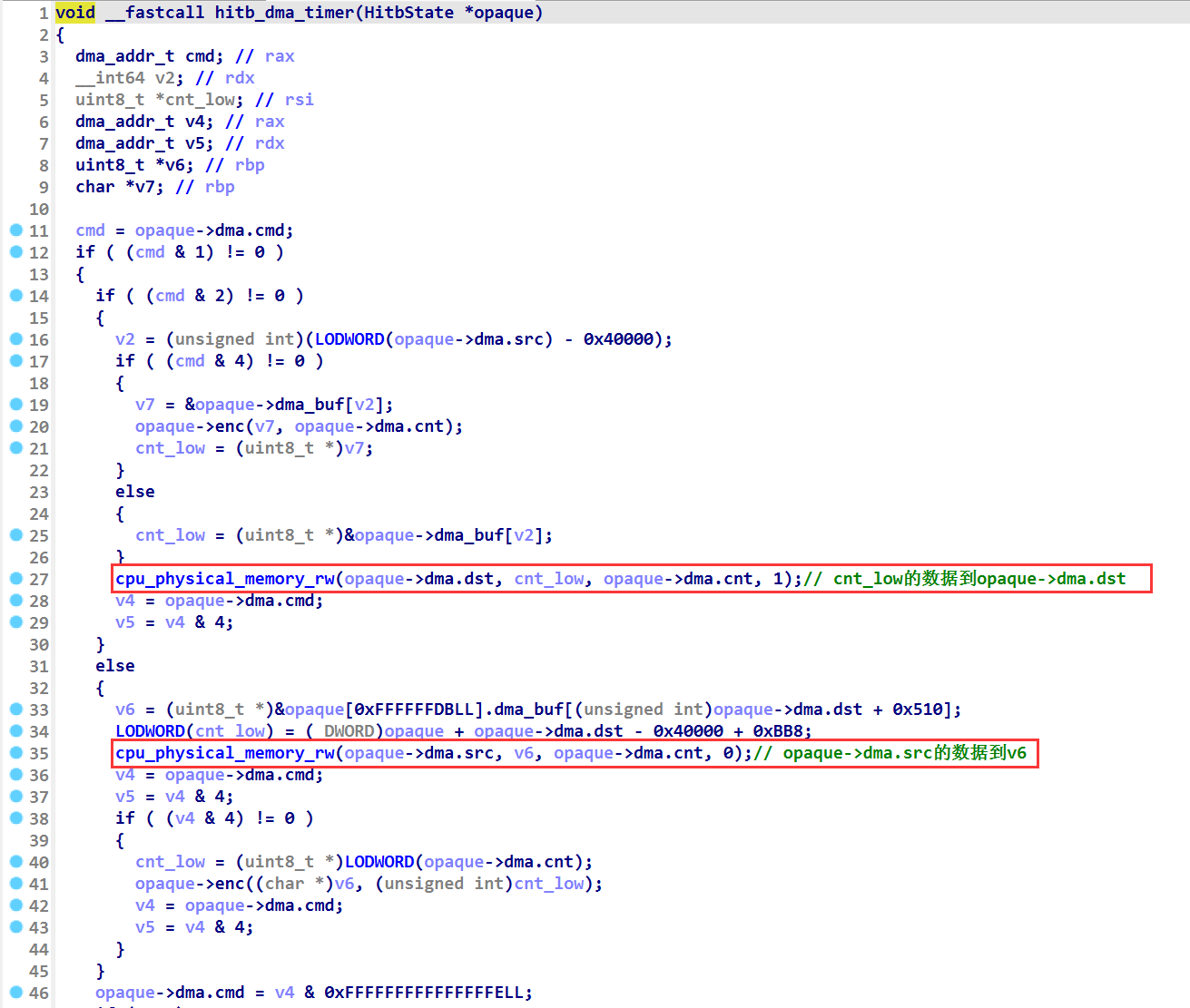Select the highlighted 'void' keyword on line 1
This screenshot has height=1008, width=1190.
pyautogui.click(x=75, y=13)
